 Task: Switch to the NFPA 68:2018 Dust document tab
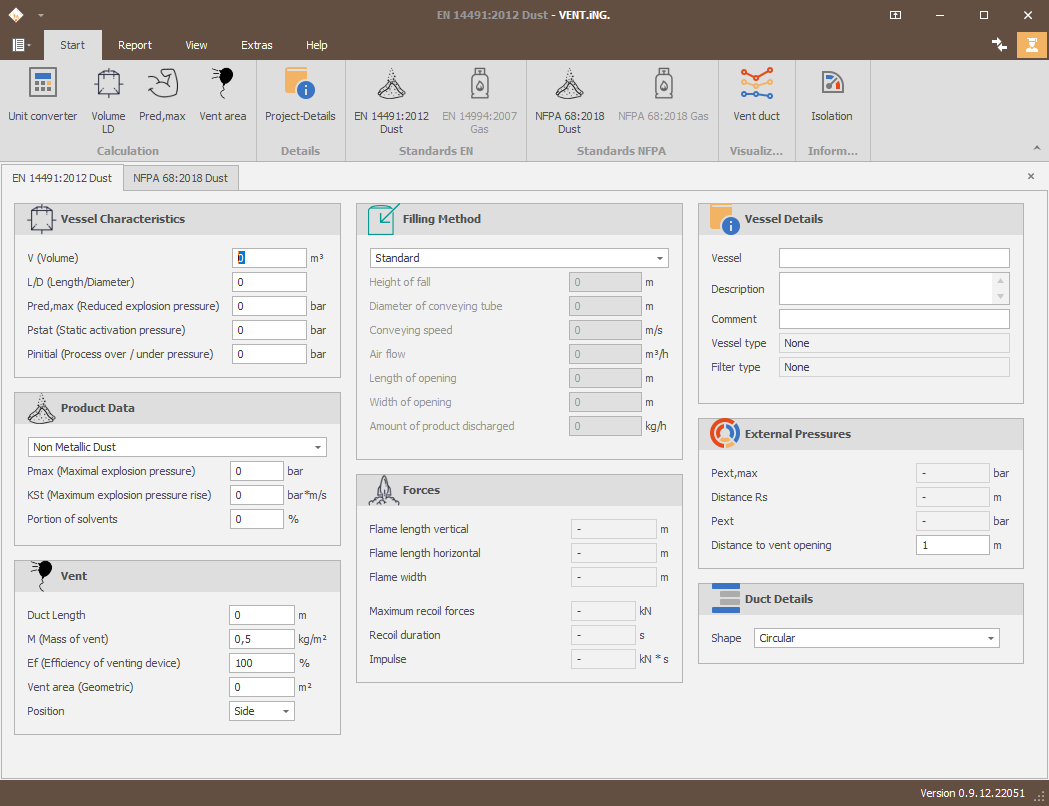click(181, 178)
